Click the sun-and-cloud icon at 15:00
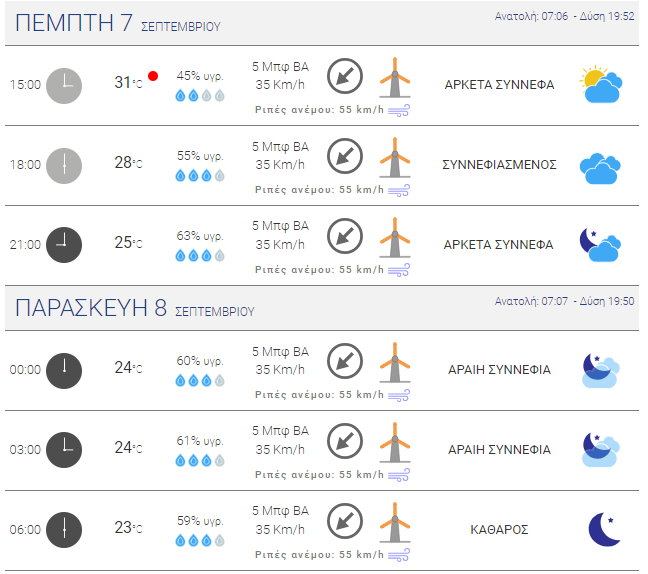 [601, 84]
